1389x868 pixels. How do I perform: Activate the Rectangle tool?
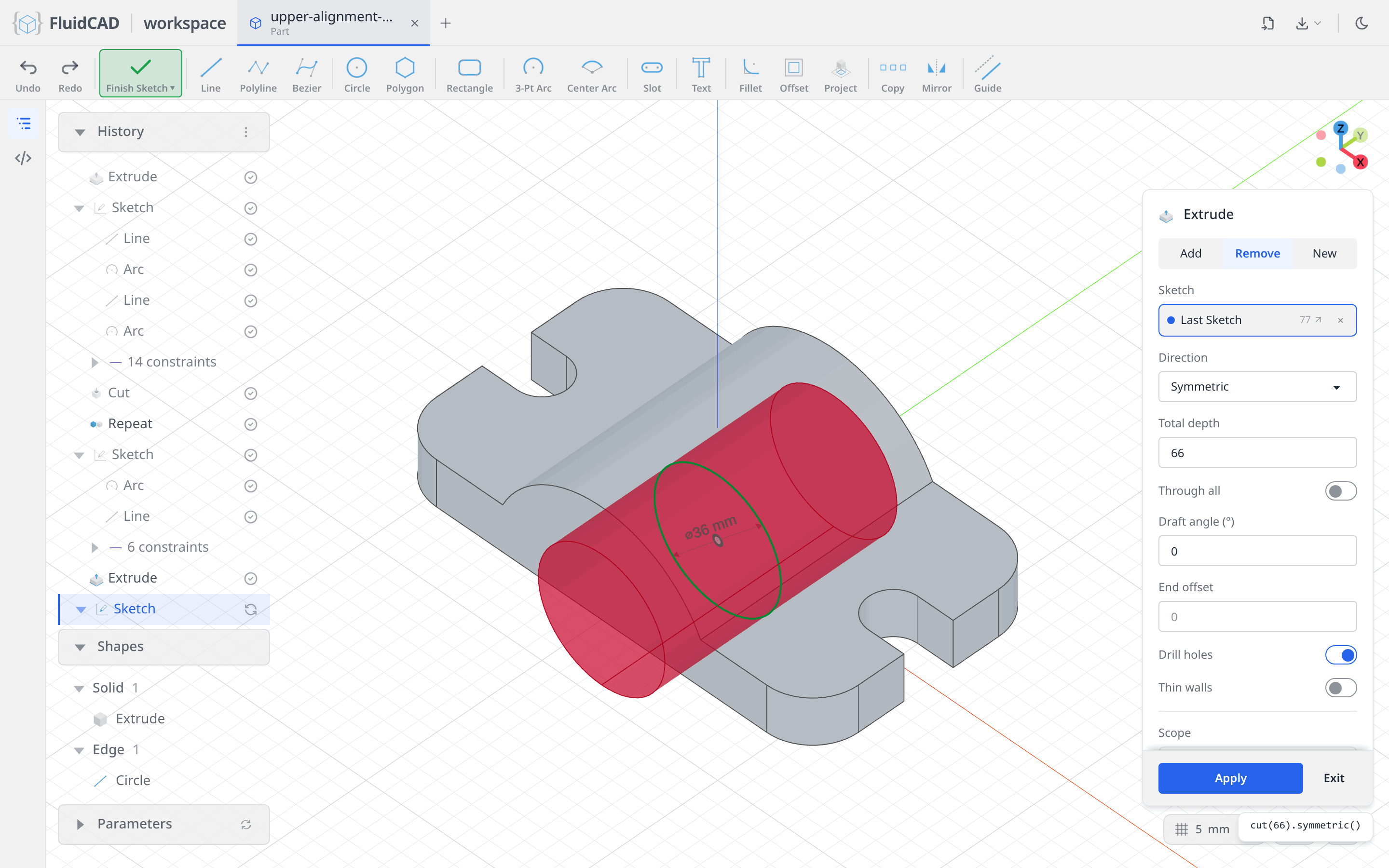tap(469, 74)
